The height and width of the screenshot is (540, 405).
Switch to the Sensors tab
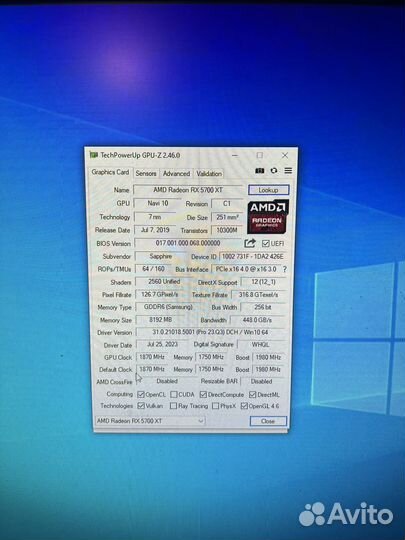pyautogui.click(x=146, y=174)
